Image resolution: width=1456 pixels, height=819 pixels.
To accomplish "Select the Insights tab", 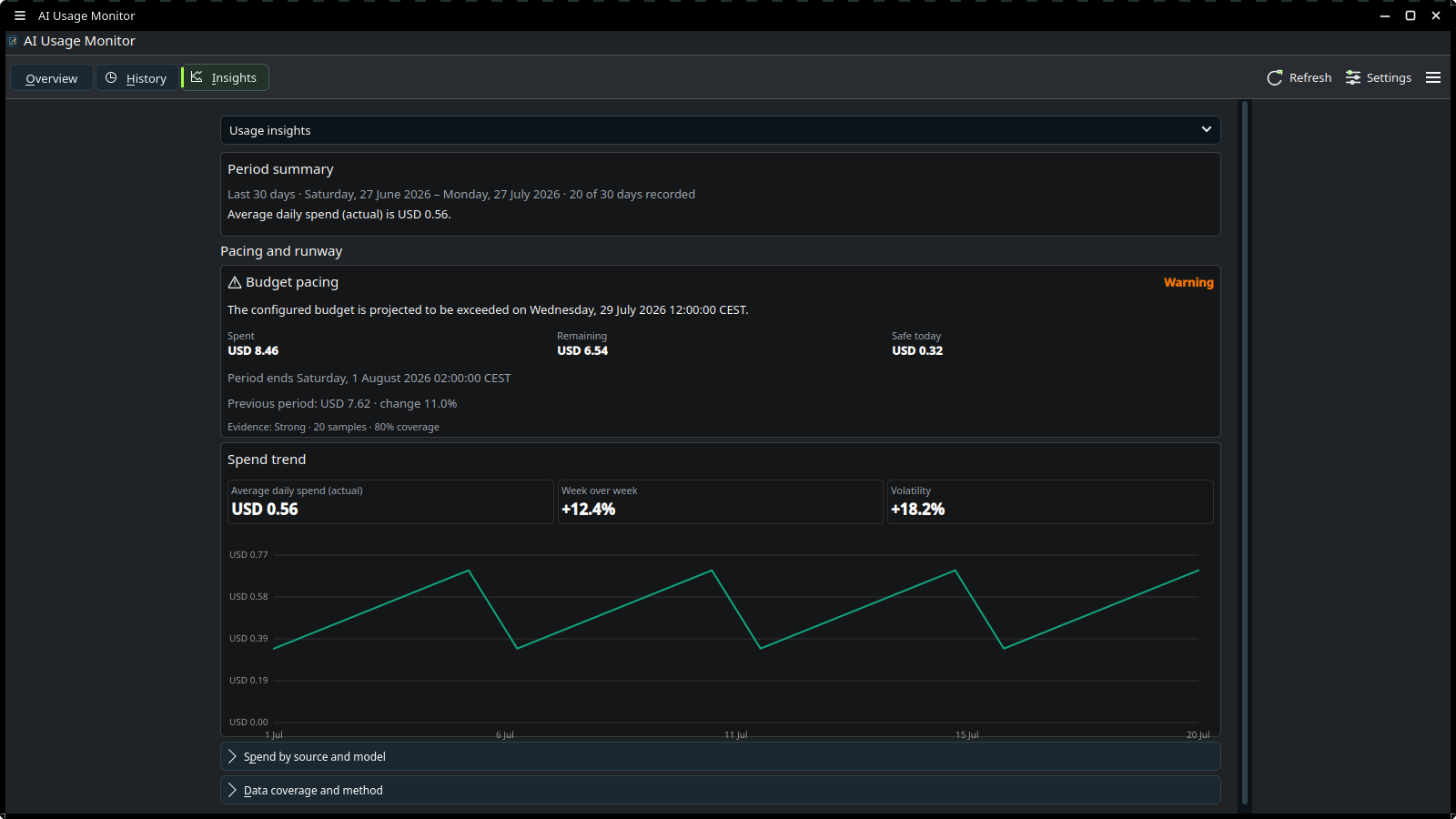I will [226, 77].
